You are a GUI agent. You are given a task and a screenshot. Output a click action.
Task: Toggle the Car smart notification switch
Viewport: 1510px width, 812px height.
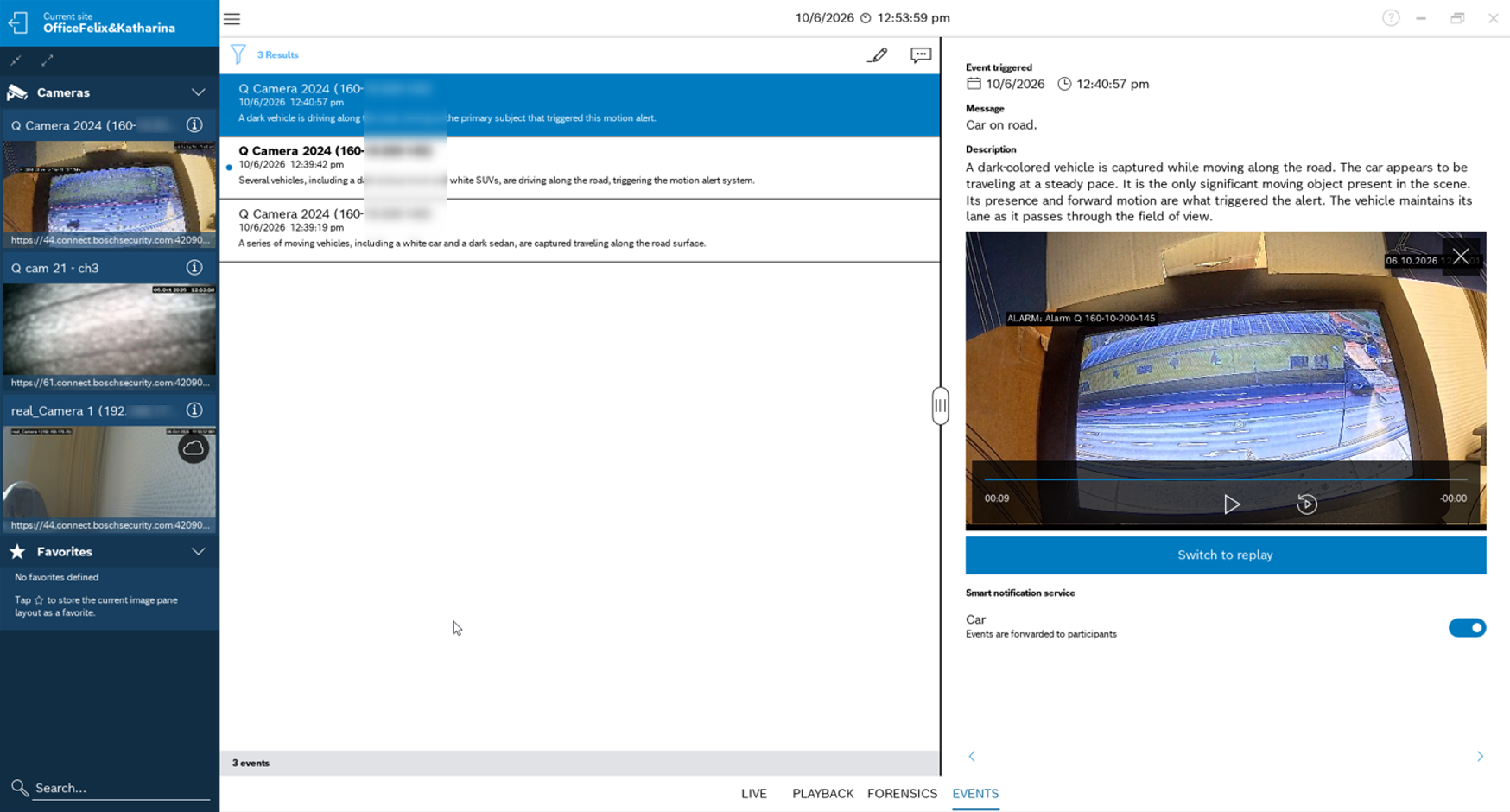[1467, 628]
